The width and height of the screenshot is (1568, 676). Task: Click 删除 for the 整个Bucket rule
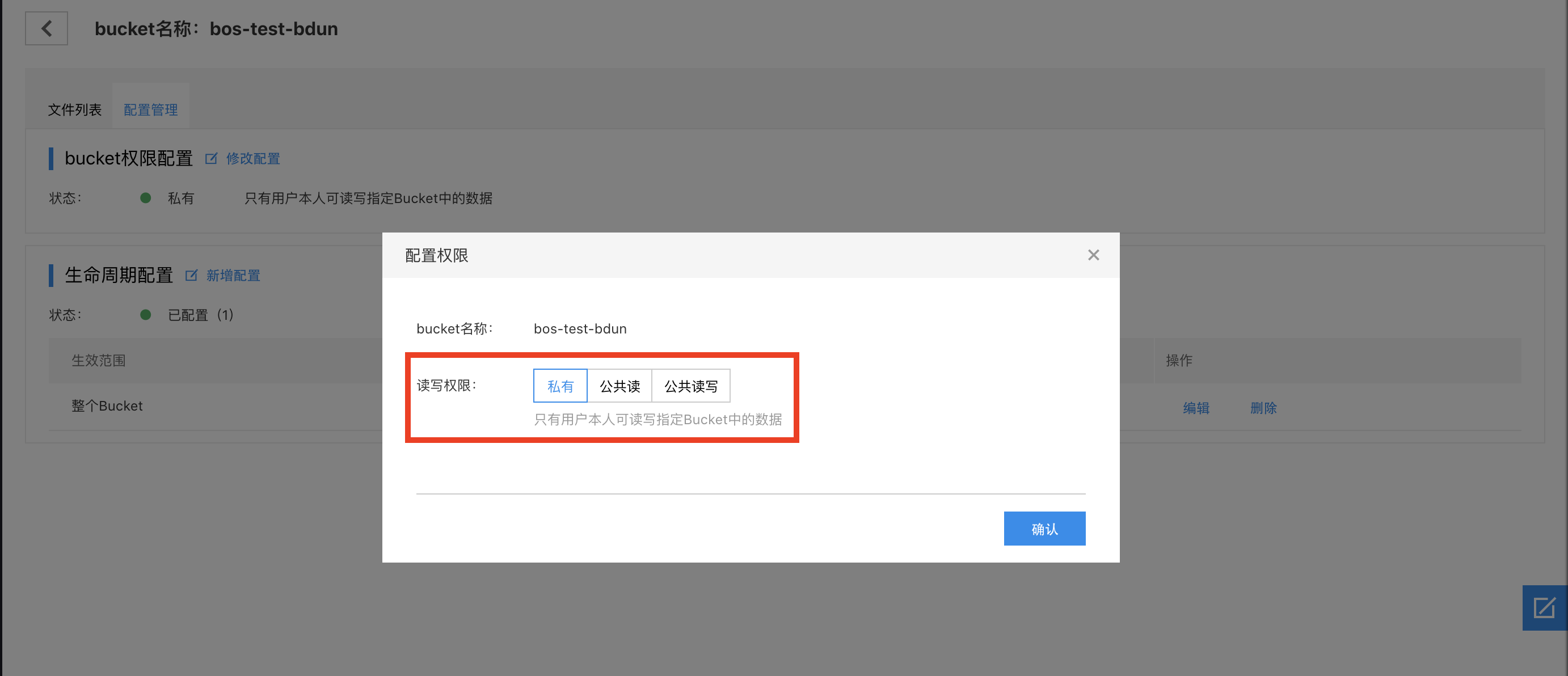(x=1263, y=408)
